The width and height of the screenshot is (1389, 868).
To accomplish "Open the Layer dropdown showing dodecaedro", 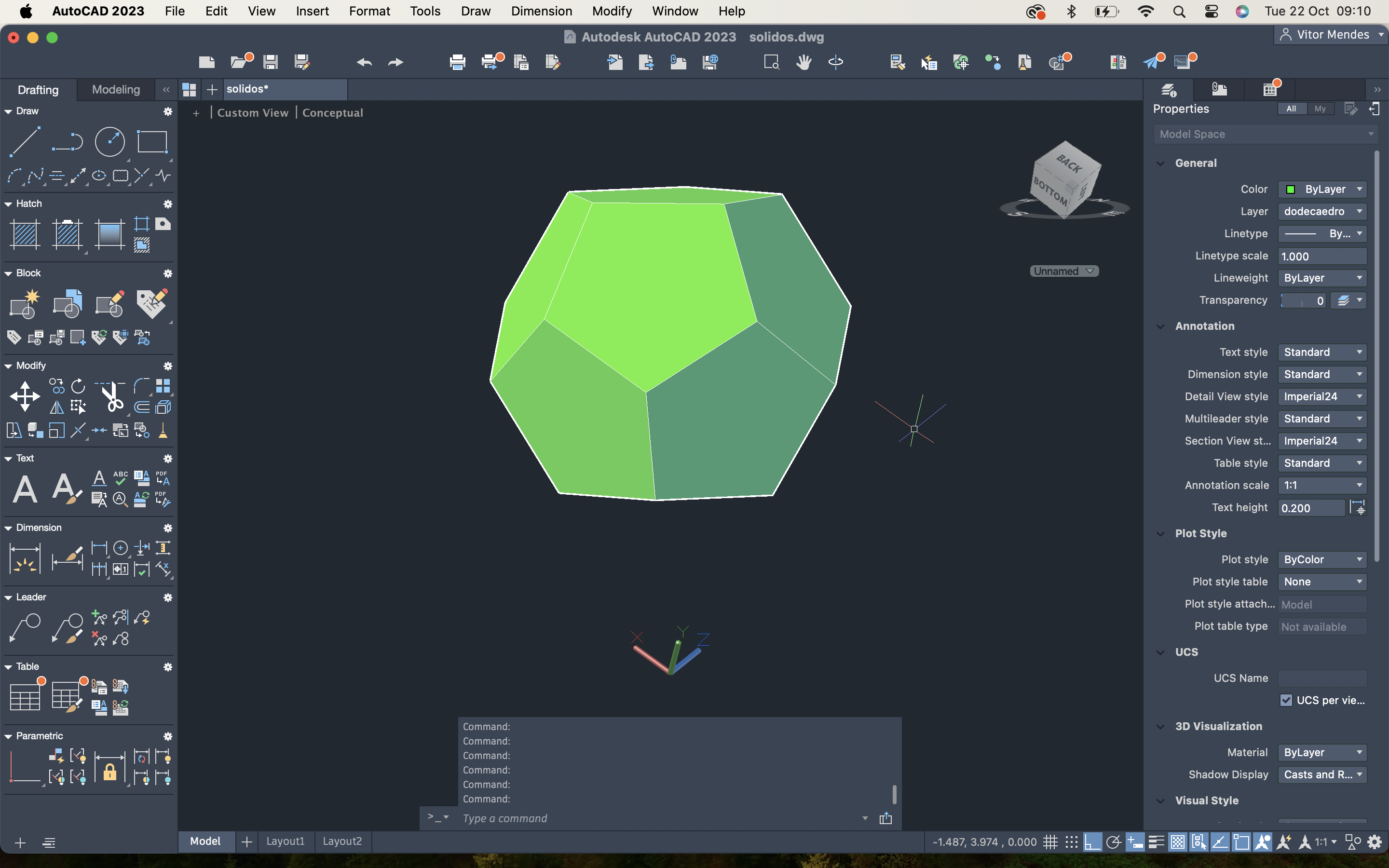I will tap(1322, 211).
